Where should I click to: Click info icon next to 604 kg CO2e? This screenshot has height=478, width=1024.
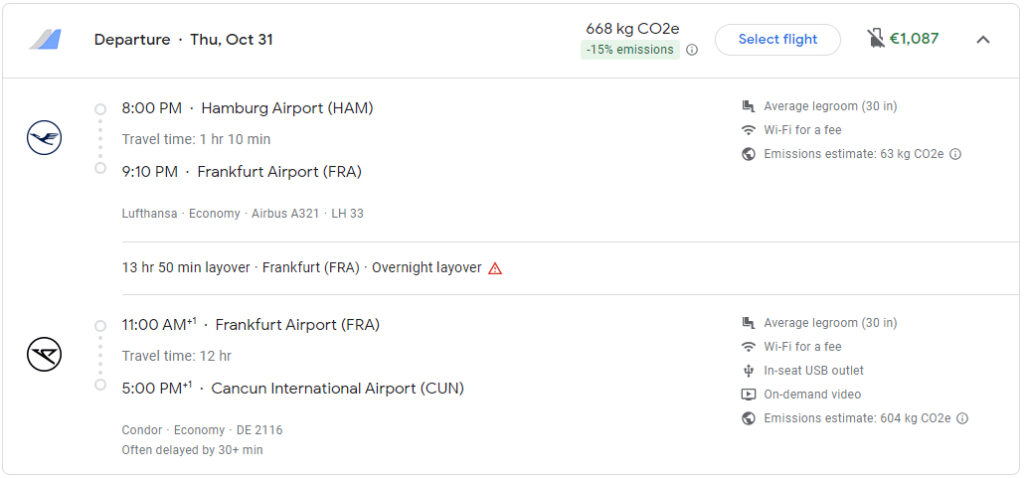tap(962, 418)
